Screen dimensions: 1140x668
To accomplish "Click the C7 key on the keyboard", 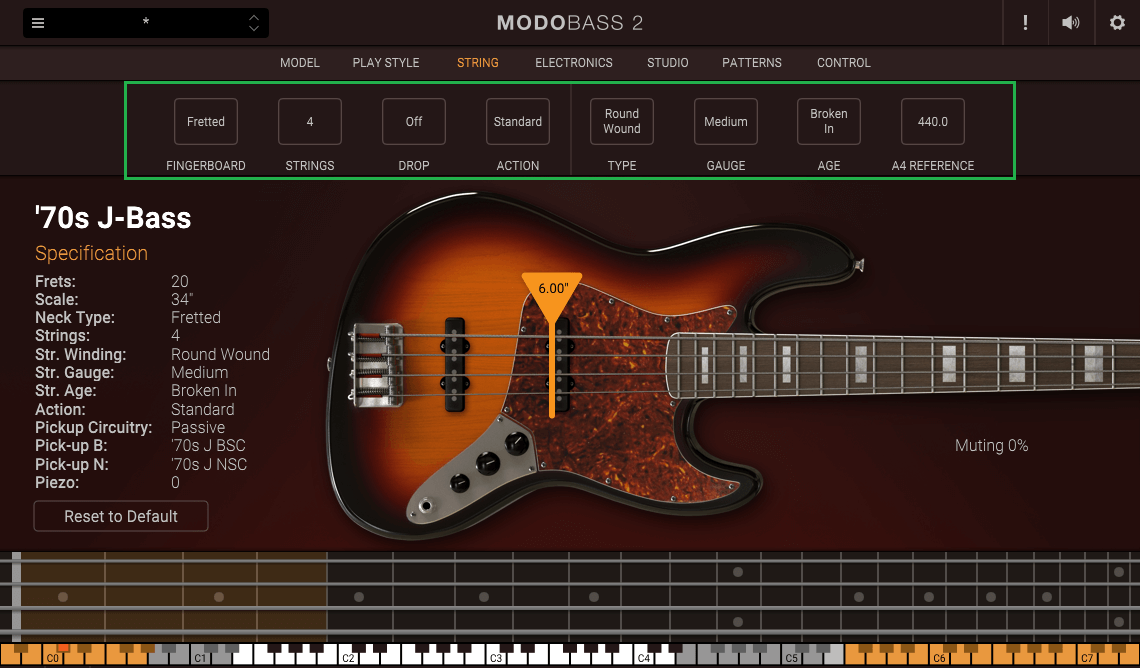I will tap(1087, 657).
